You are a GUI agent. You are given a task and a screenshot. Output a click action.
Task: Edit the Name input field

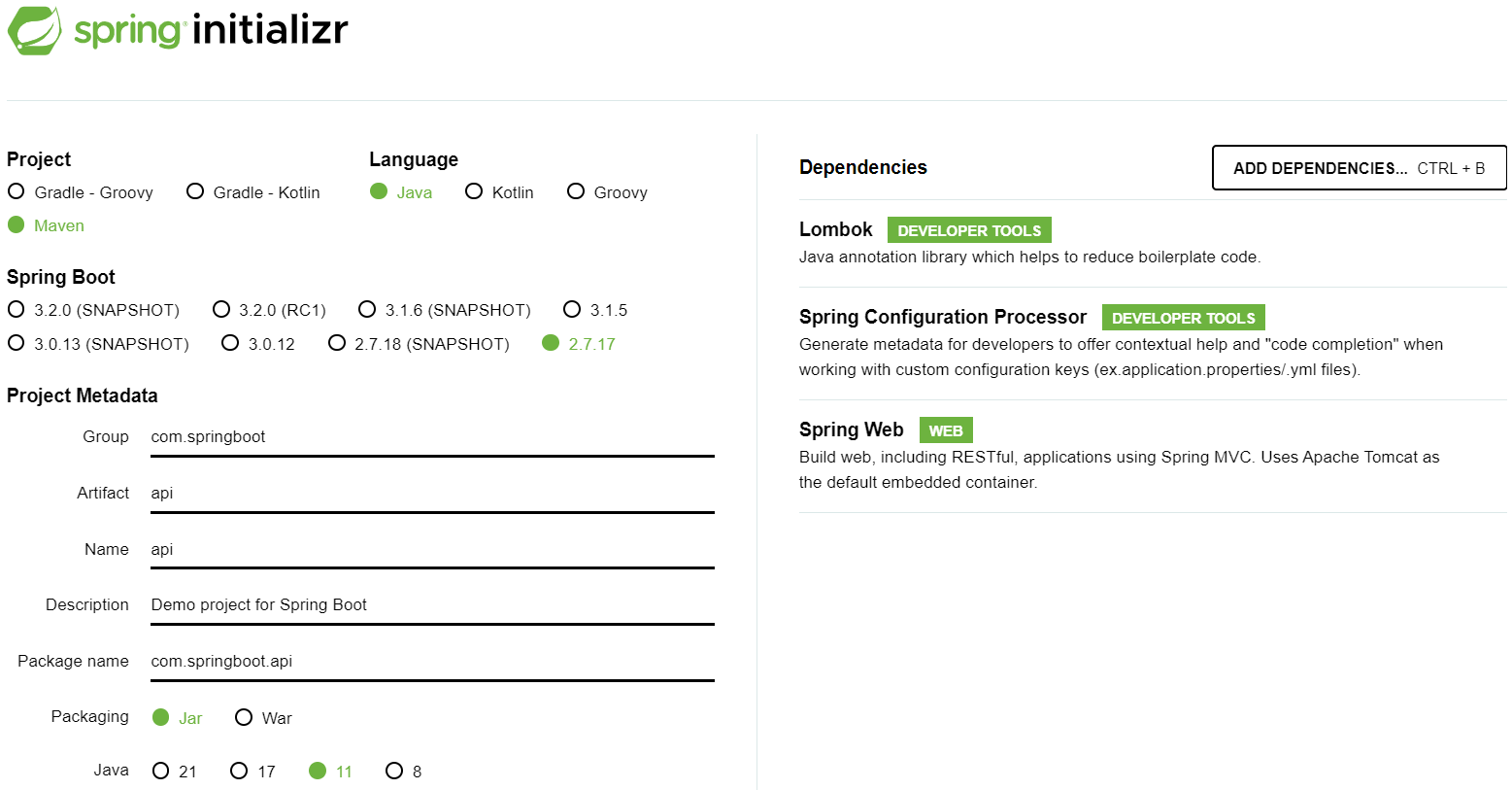coord(432,550)
